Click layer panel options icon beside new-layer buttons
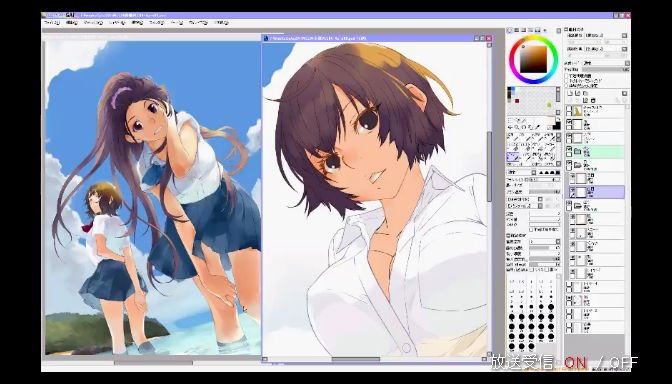This screenshot has height=384, width=672. tap(624, 93)
